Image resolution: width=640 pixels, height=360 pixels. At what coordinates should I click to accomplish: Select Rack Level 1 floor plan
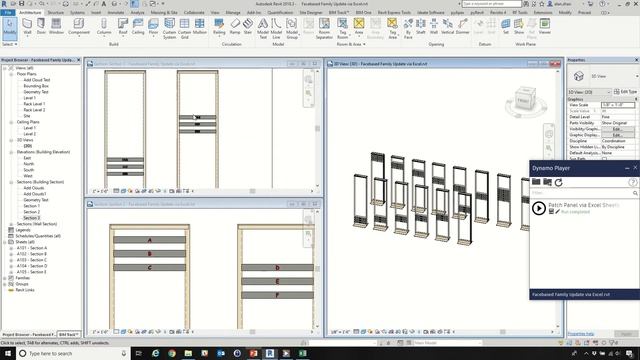click(34, 104)
